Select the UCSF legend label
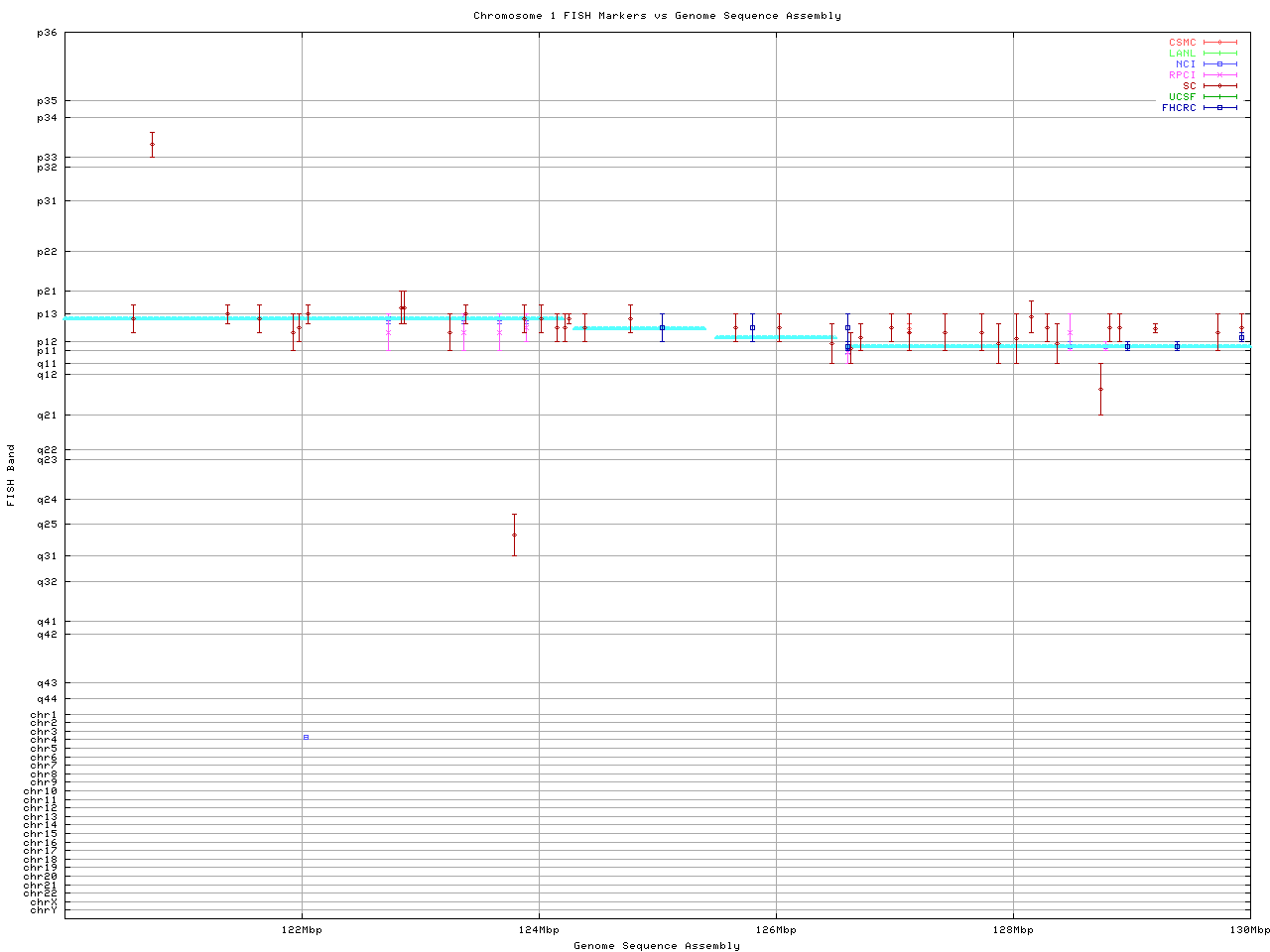1270x952 pixels. tap(1182, 97)
